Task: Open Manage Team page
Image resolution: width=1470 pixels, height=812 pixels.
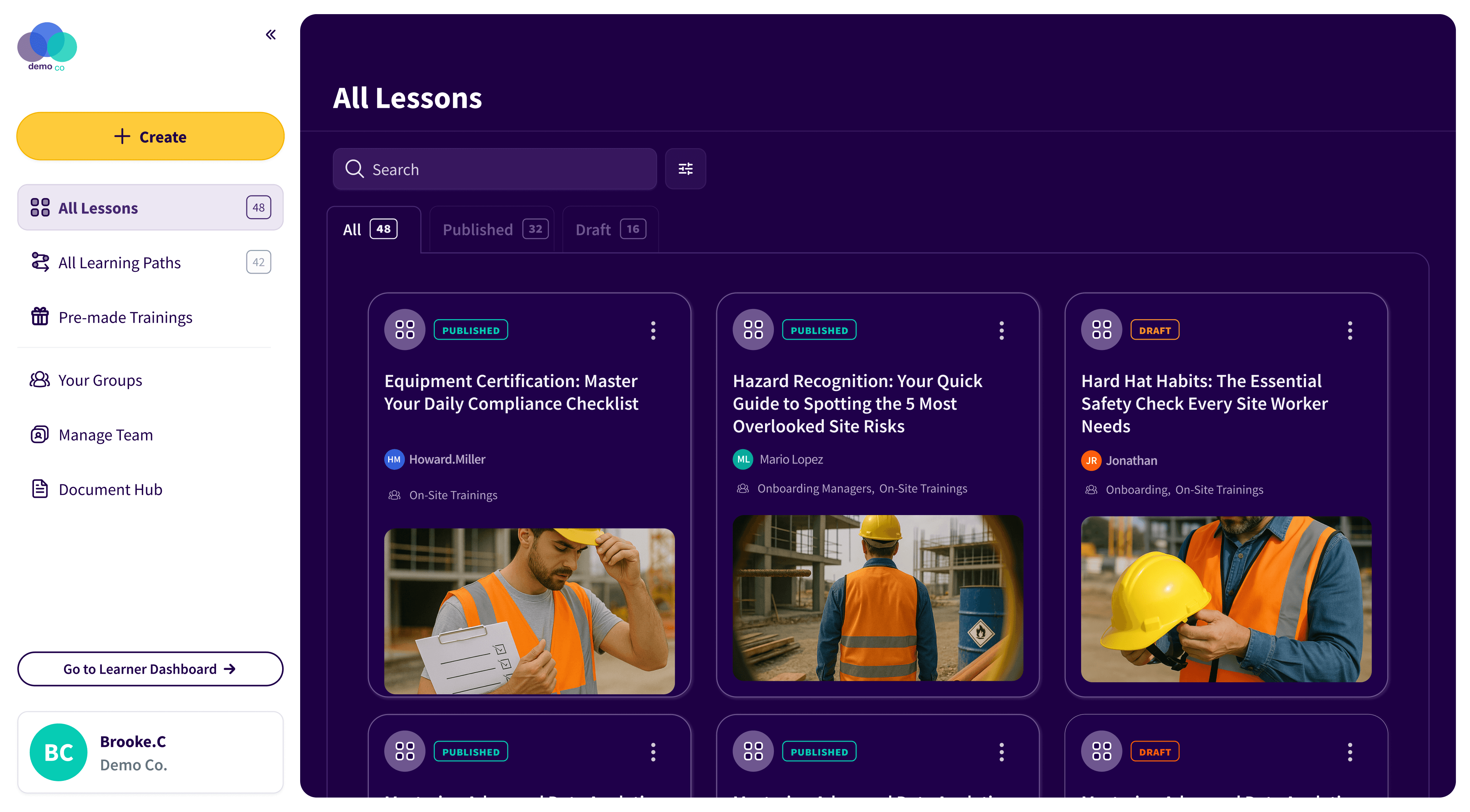Action: coord(150,435)
